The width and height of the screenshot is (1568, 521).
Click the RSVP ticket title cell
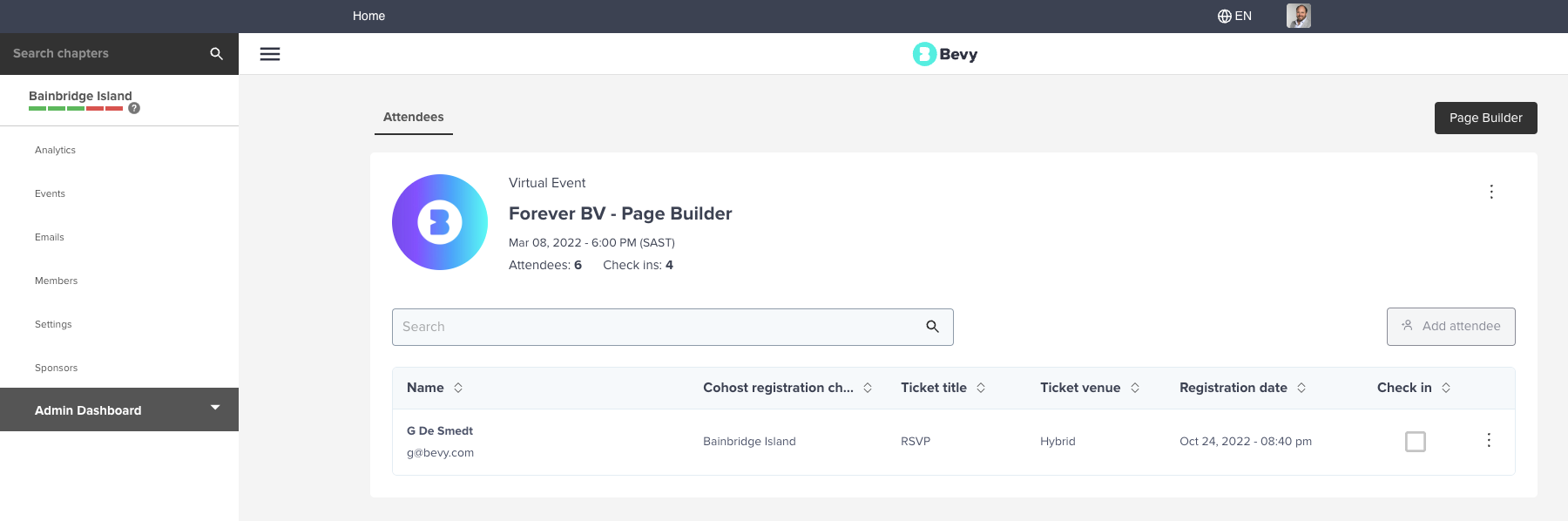916,442
